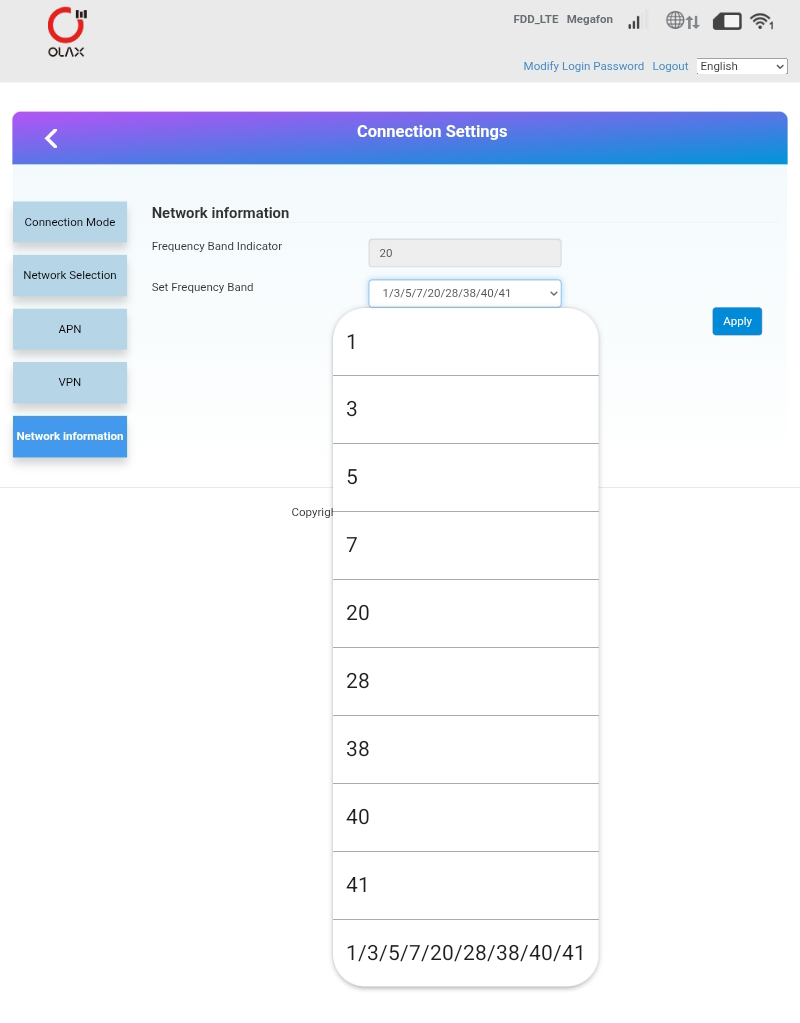Viewport: 800px width, 1023px height.
Task: Click the back arrow icon
Action: click(51, 138)
